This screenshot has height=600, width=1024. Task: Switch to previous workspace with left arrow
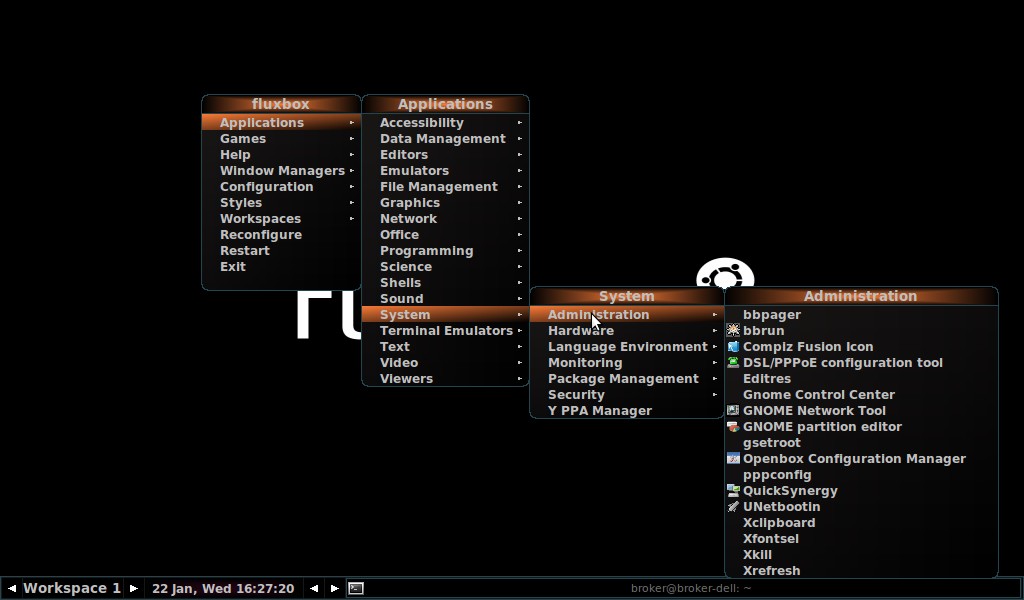[x=11, y=588]
